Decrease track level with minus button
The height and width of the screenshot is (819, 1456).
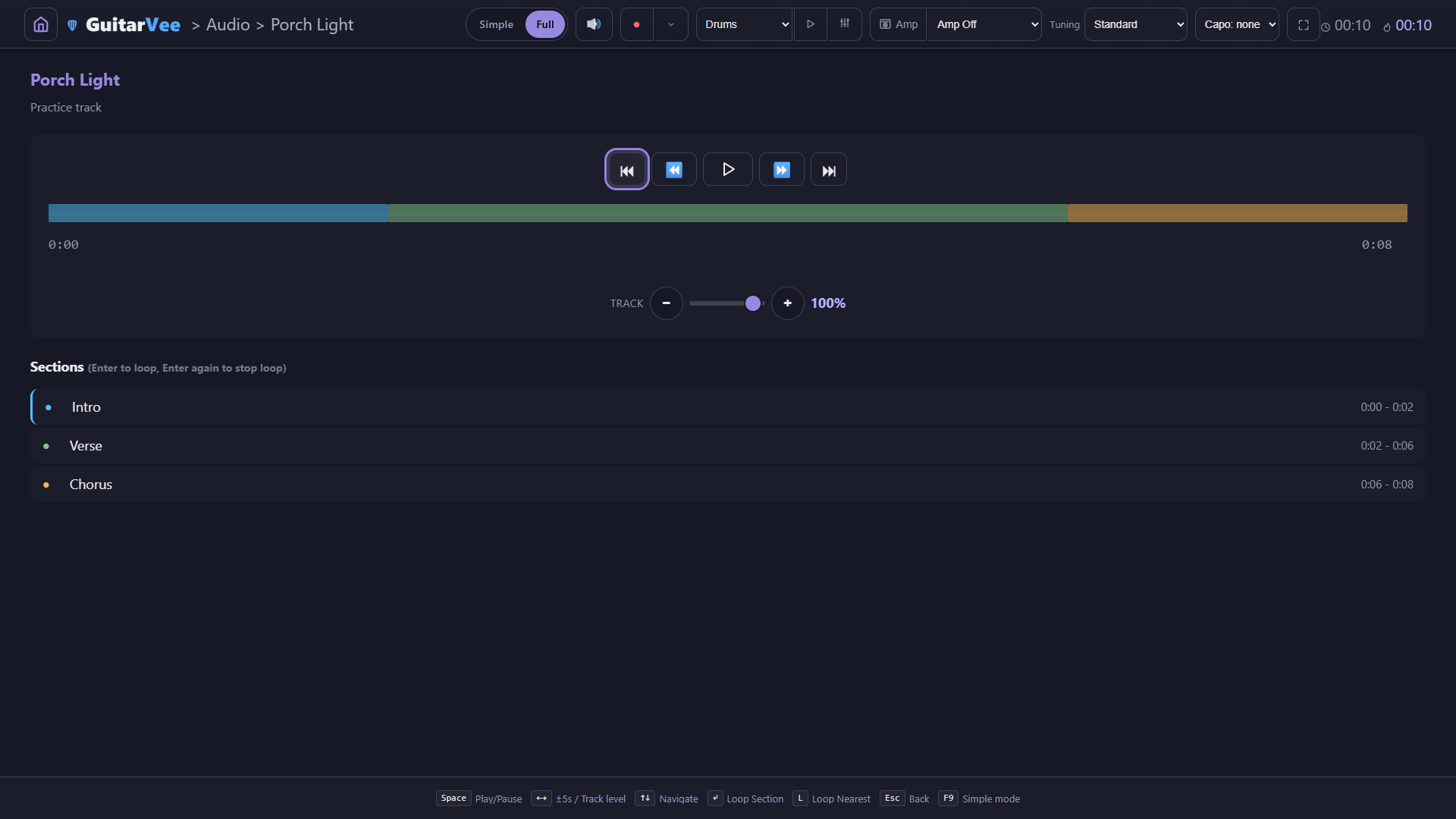pyautogui.click(x=667, y=303)
